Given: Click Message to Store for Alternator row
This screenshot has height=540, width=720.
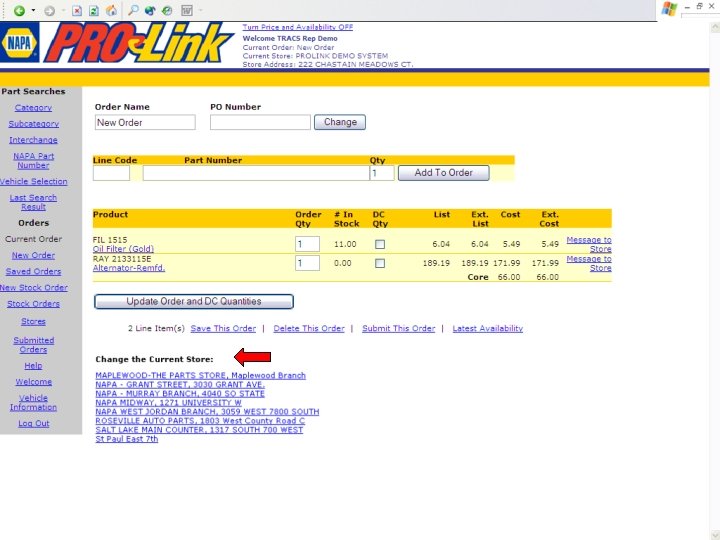Looking at the screenshot, I should pos(589,263).
